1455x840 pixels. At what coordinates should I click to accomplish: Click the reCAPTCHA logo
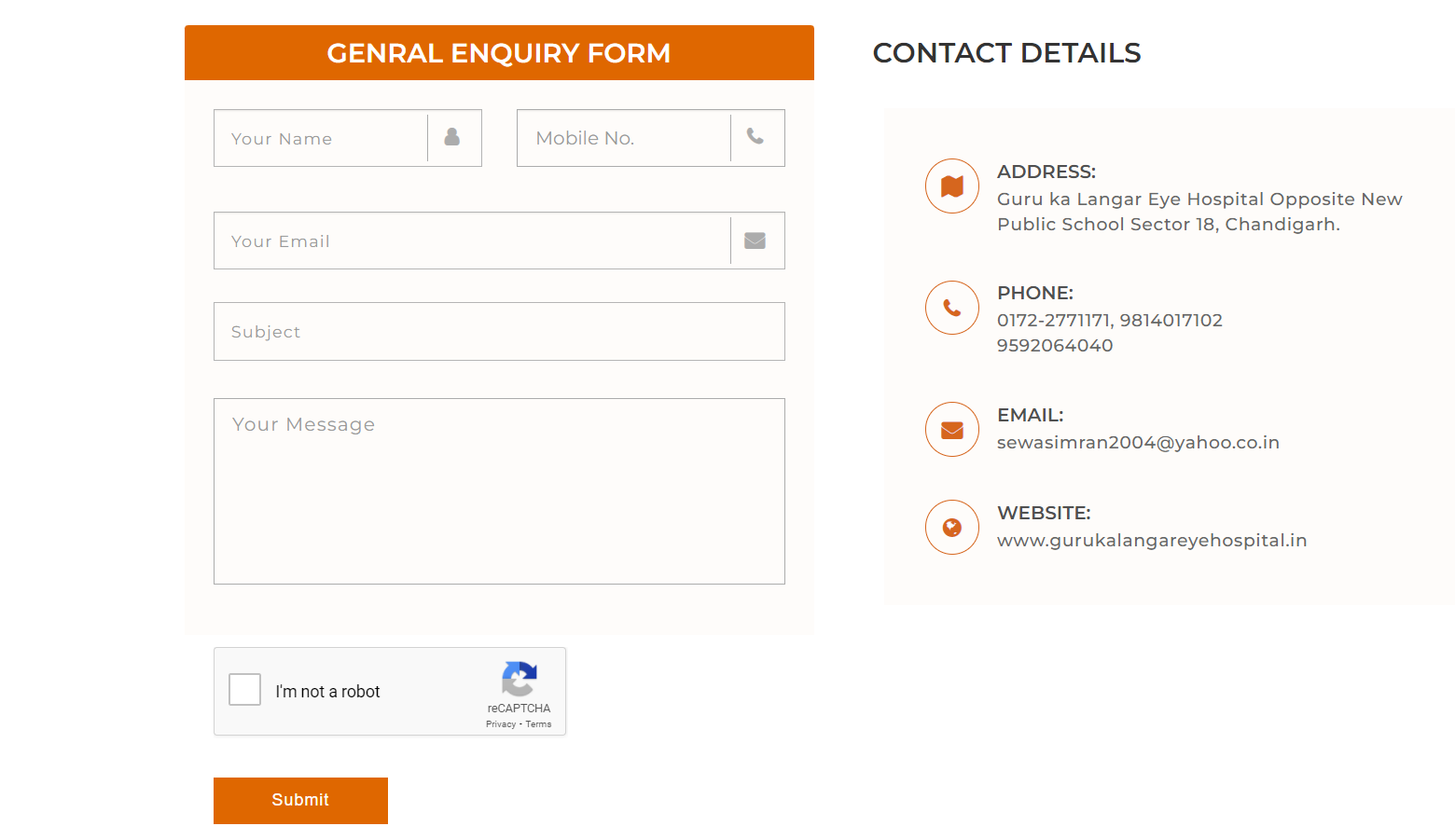coord(520,679)
